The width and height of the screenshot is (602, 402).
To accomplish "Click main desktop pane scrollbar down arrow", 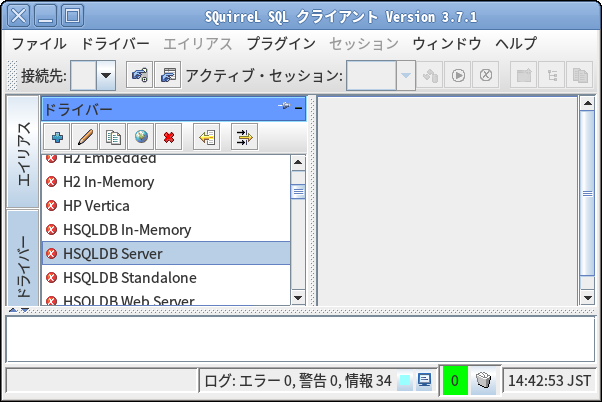I will [x=587, y=297].
